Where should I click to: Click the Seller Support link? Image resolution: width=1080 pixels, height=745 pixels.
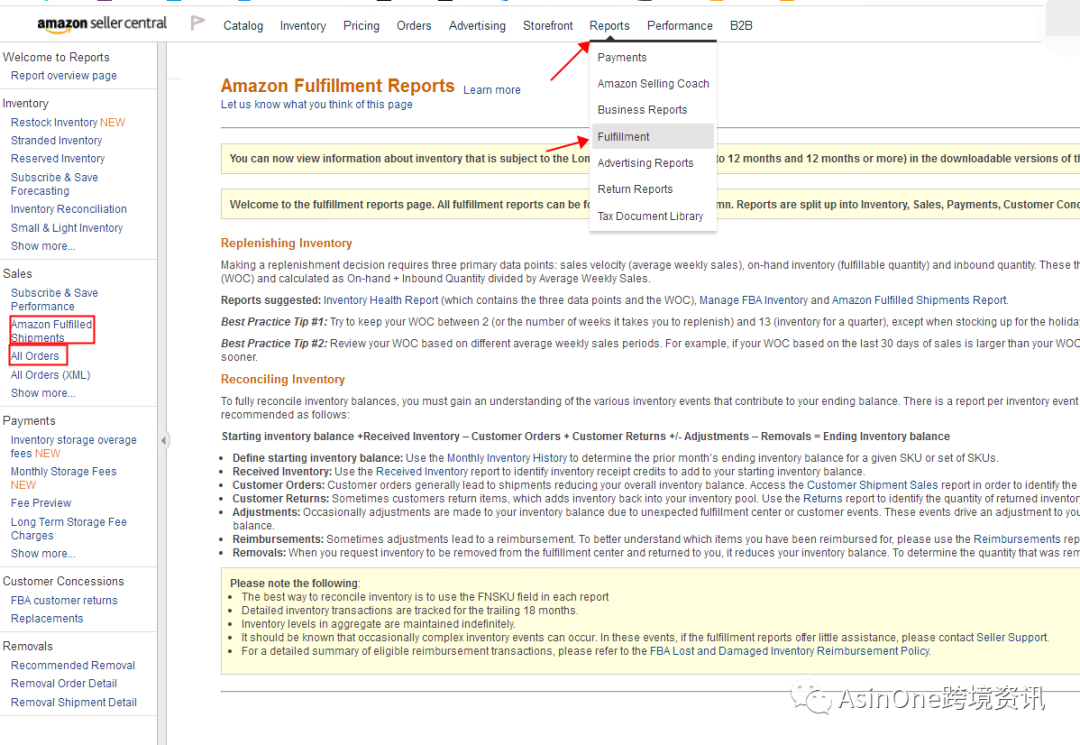click(1012, 638)
